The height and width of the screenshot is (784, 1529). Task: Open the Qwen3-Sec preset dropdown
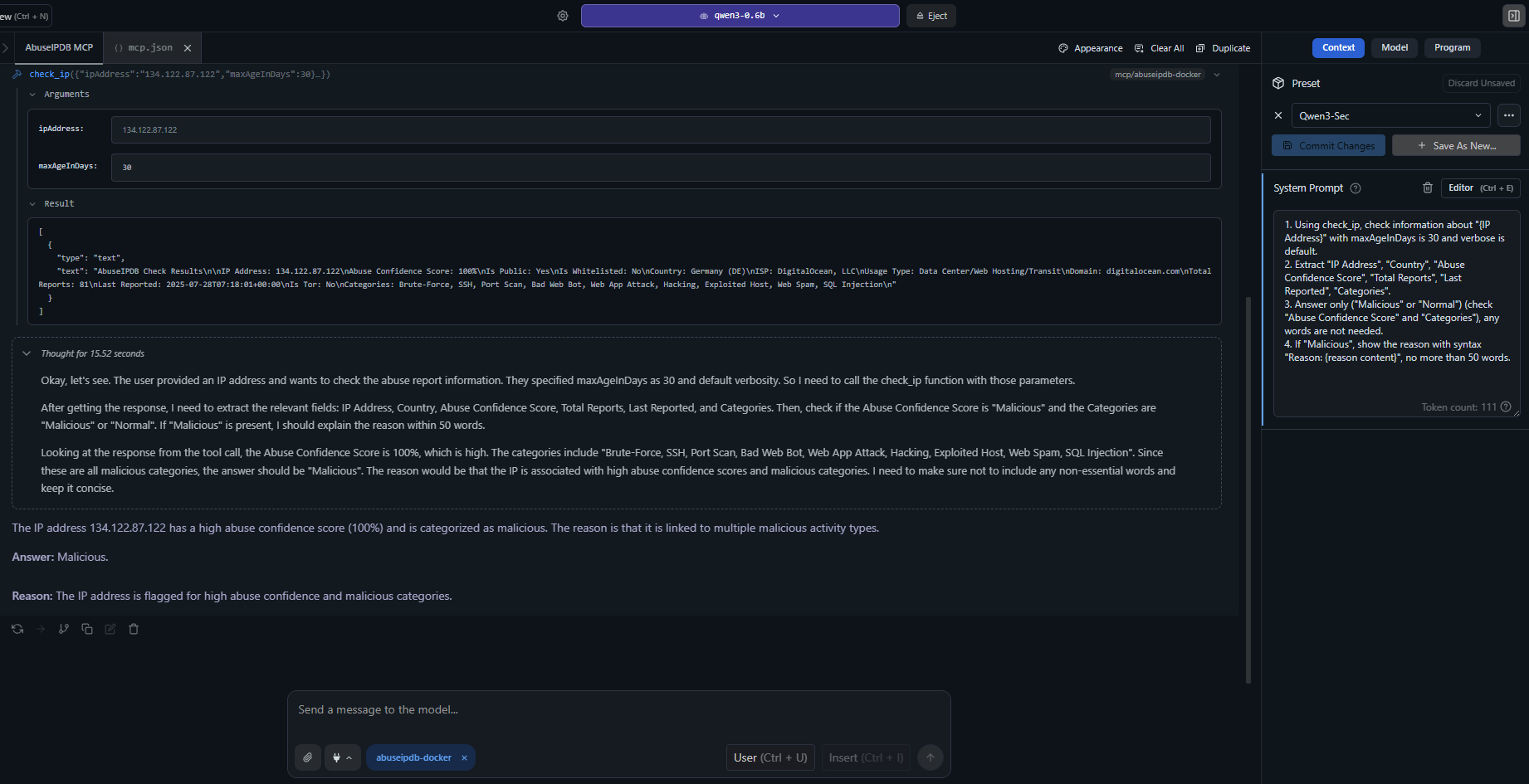tap(1390, 115)
